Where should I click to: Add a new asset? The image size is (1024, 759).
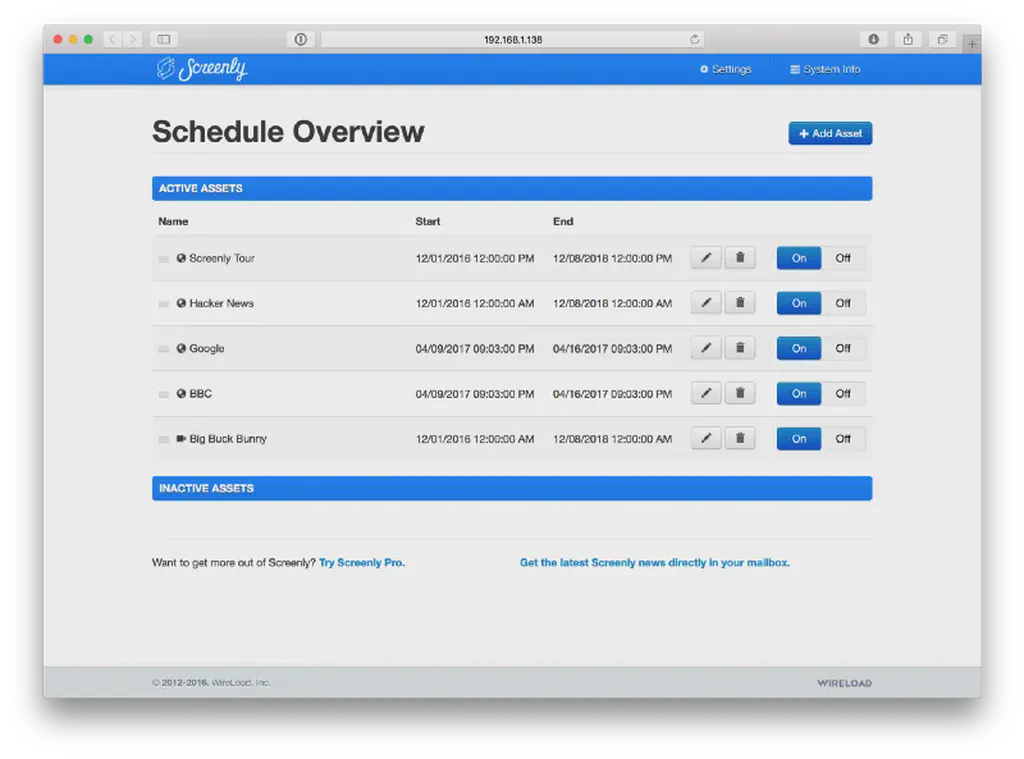pos(830,133)
